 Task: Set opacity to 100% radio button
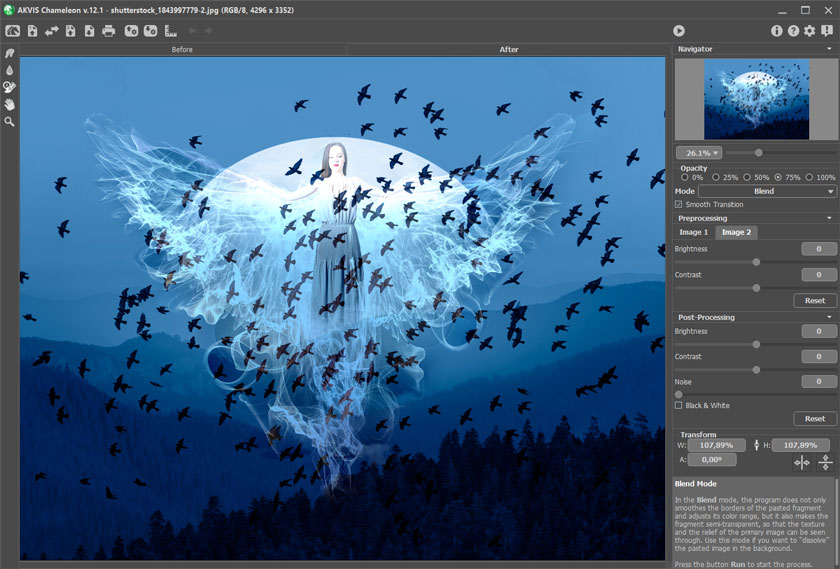(809, 177)
